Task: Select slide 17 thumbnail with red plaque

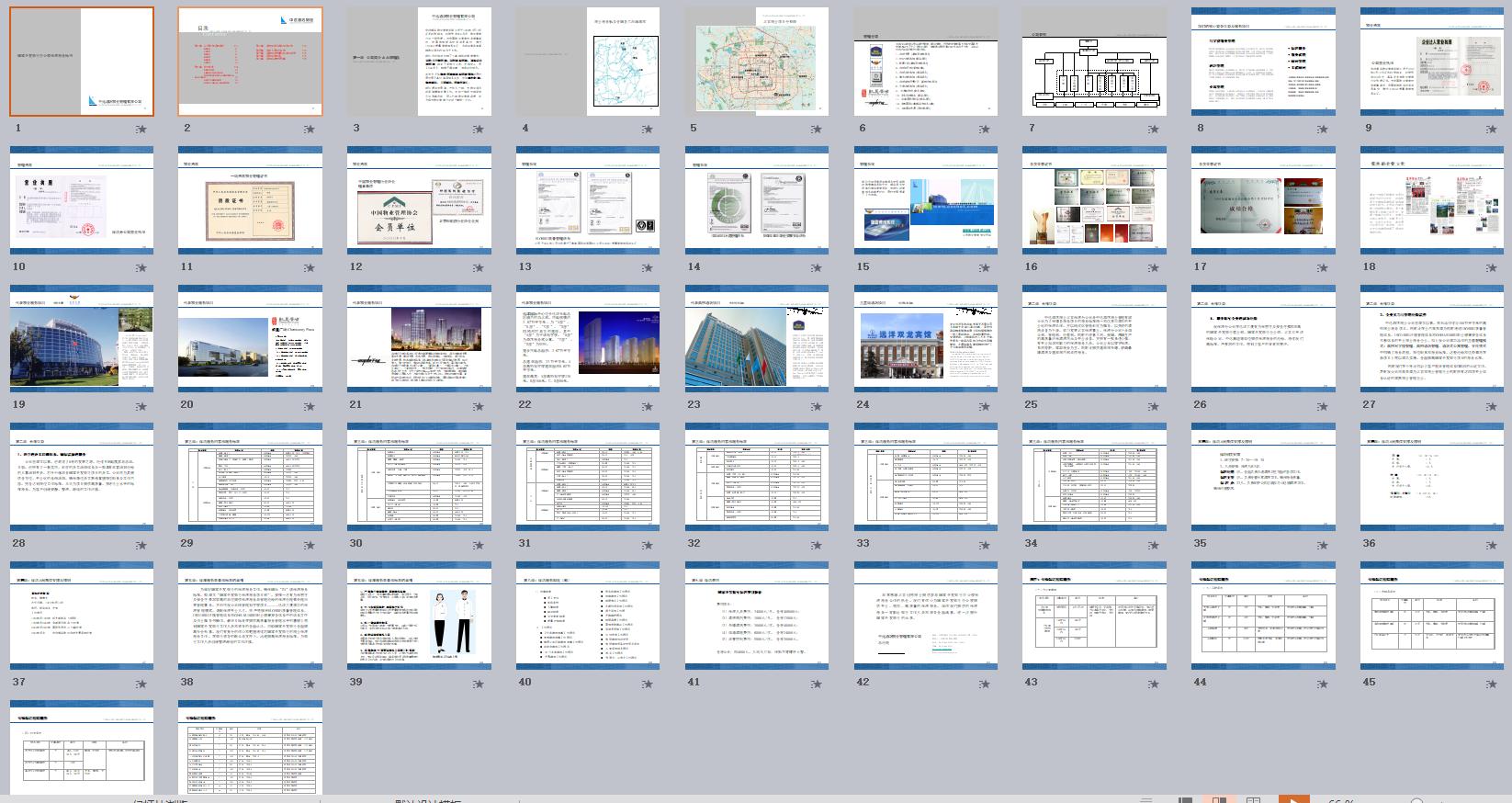Action: point(1263,200)
